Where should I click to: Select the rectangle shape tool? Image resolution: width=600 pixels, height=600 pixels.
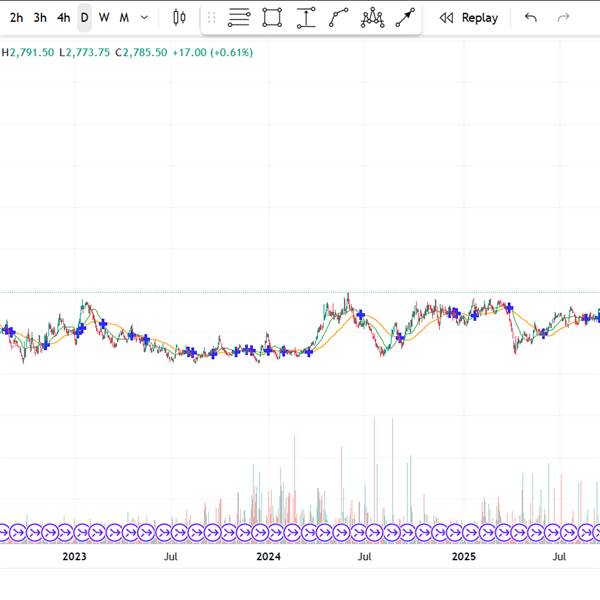click(272, 18)
